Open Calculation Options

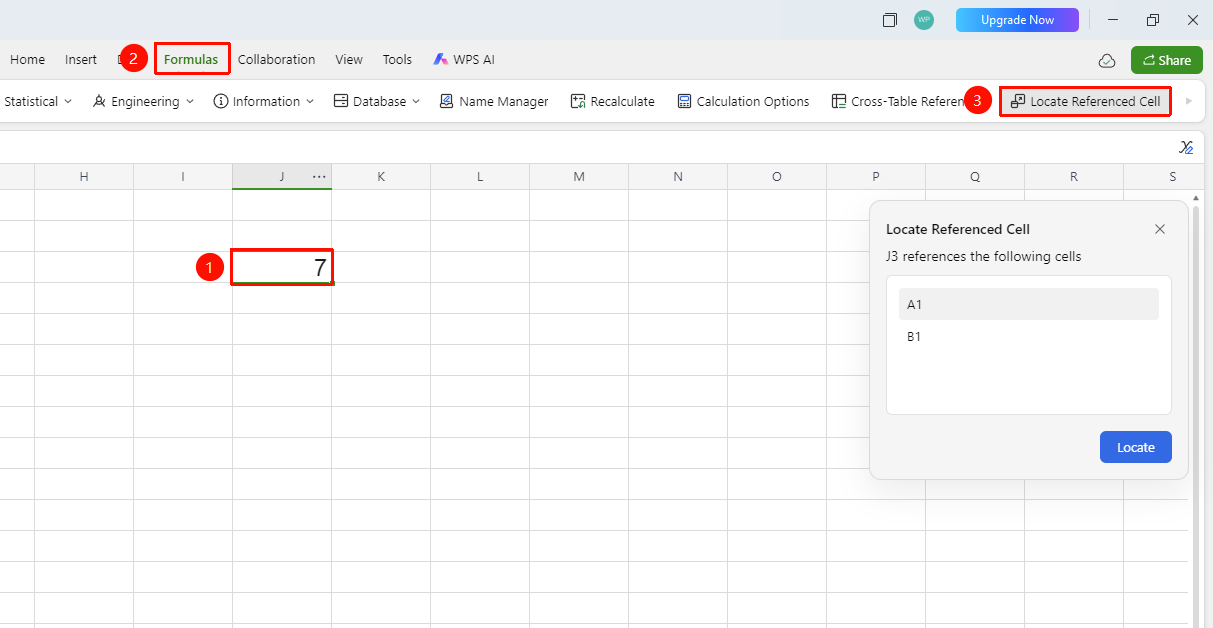(743, 101)
